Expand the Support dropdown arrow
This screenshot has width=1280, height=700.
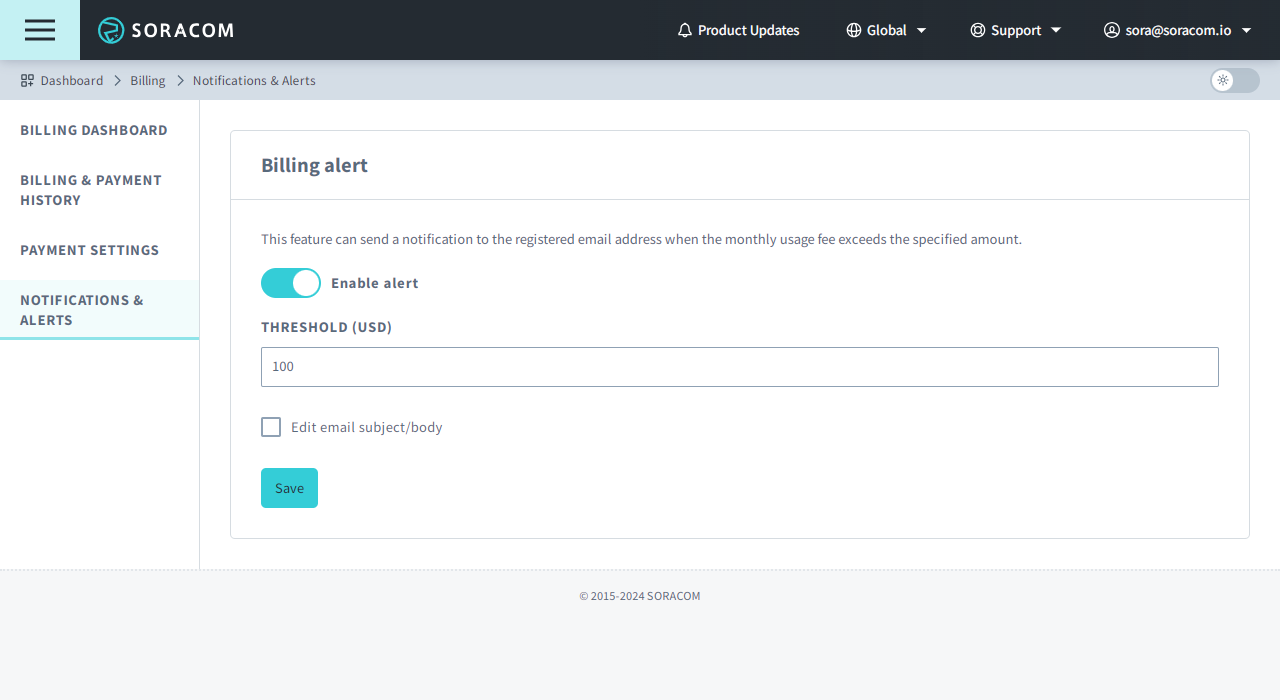pyautogui.click(x=1056, y=30)
